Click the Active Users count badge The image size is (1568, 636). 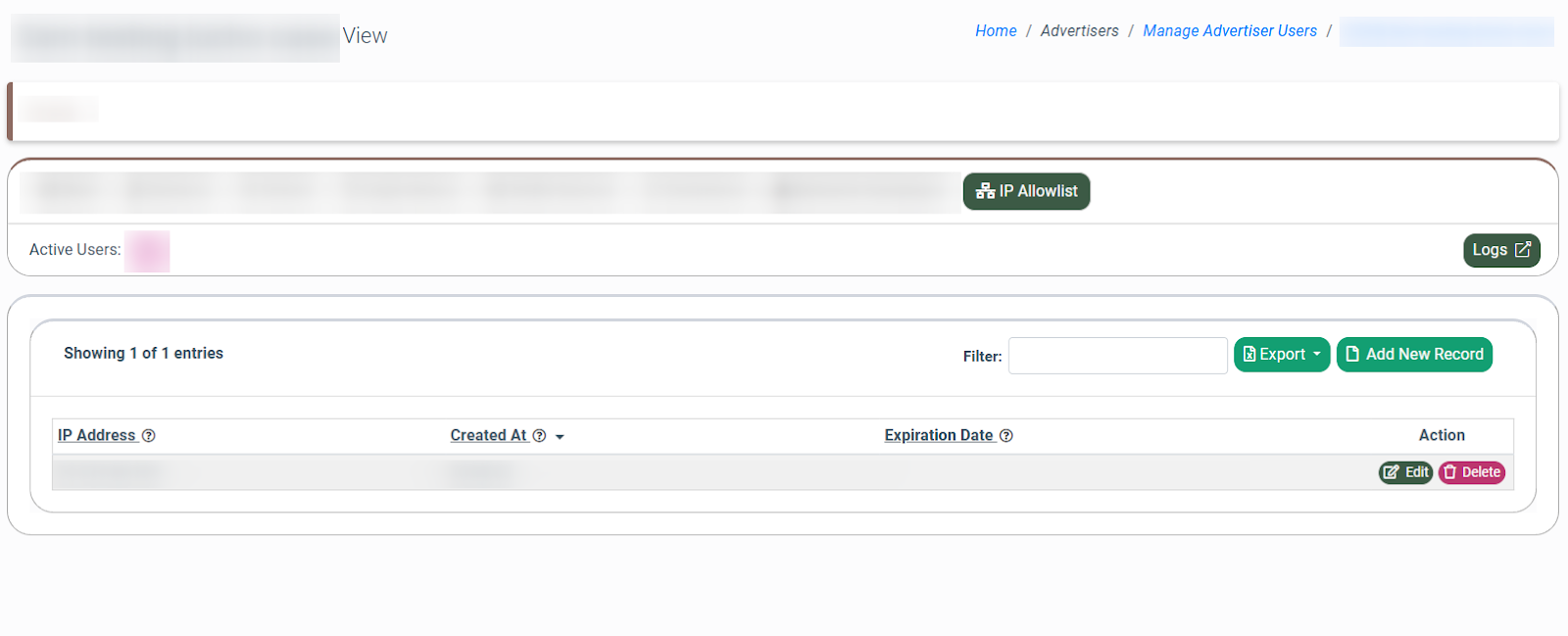[147, 251]
